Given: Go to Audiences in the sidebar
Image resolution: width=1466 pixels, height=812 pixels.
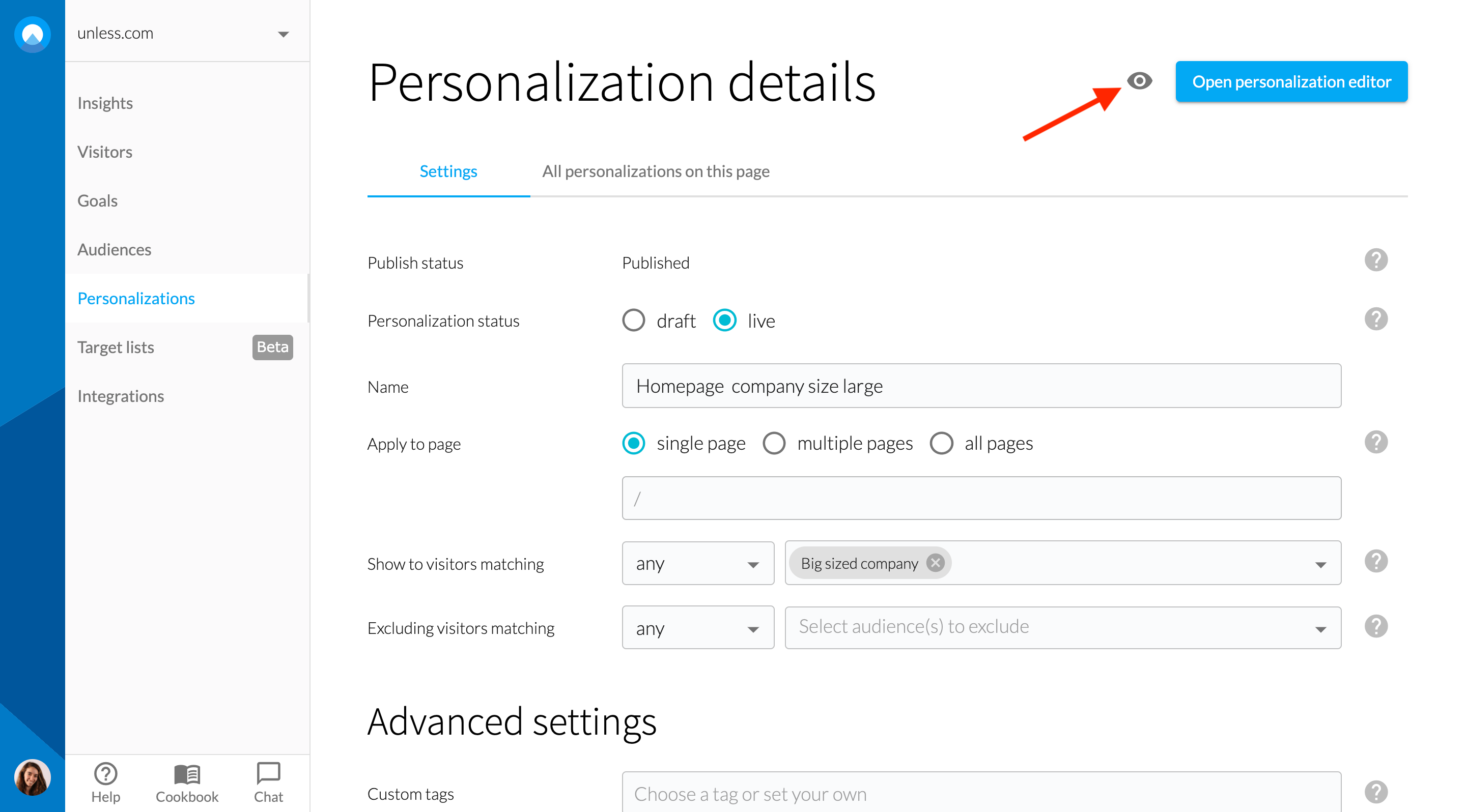Looking at the screenshot, I should tap(115, 250).
